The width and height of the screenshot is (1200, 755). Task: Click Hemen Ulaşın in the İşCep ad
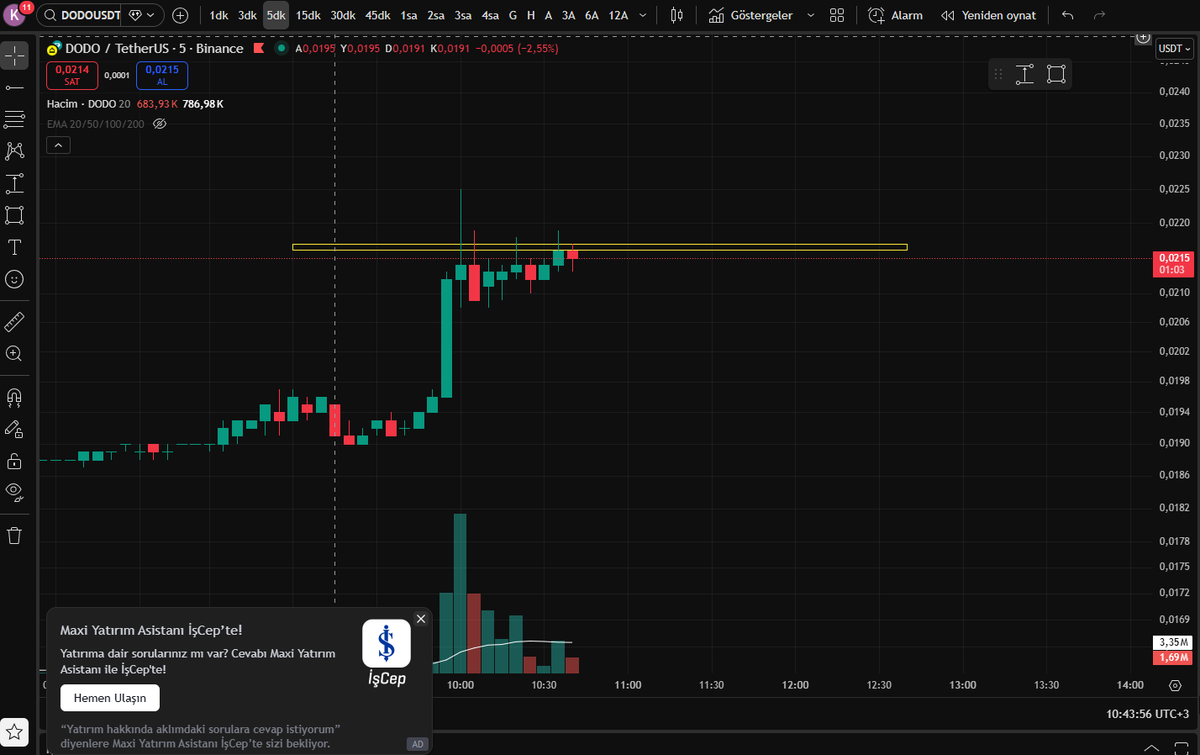click(x=109, y=698)
